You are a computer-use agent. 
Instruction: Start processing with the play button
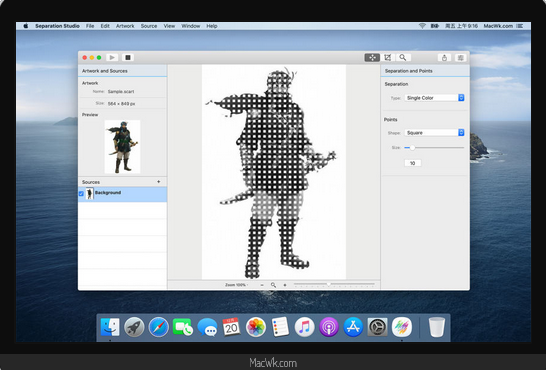click(x=112, y=57)
